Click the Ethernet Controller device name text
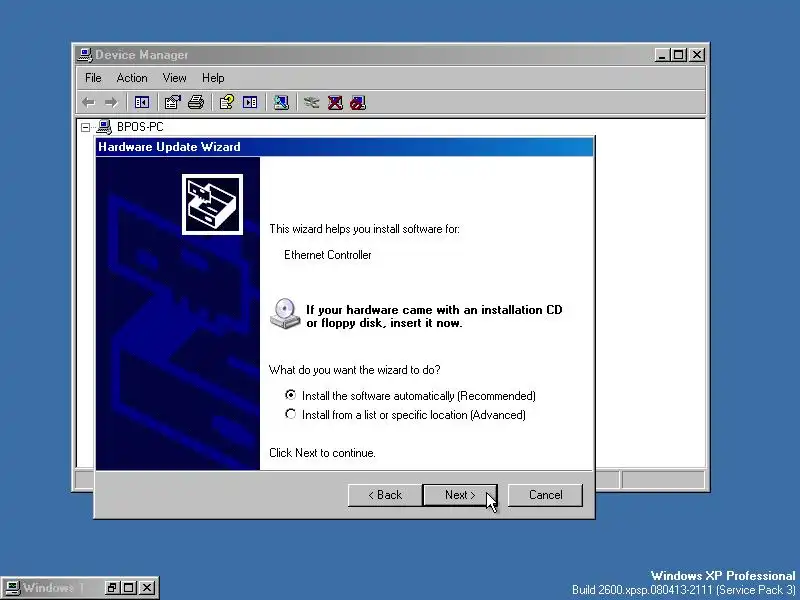The image size is (800, 600). coord(328,255)
